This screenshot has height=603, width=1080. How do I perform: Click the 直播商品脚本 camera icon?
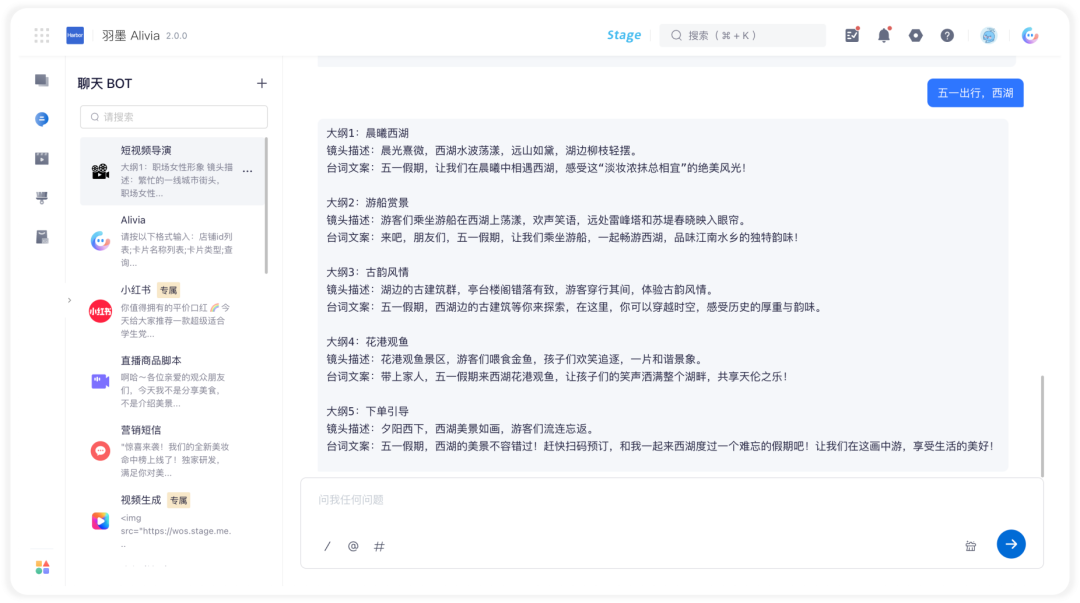click(x=101, y=381)
